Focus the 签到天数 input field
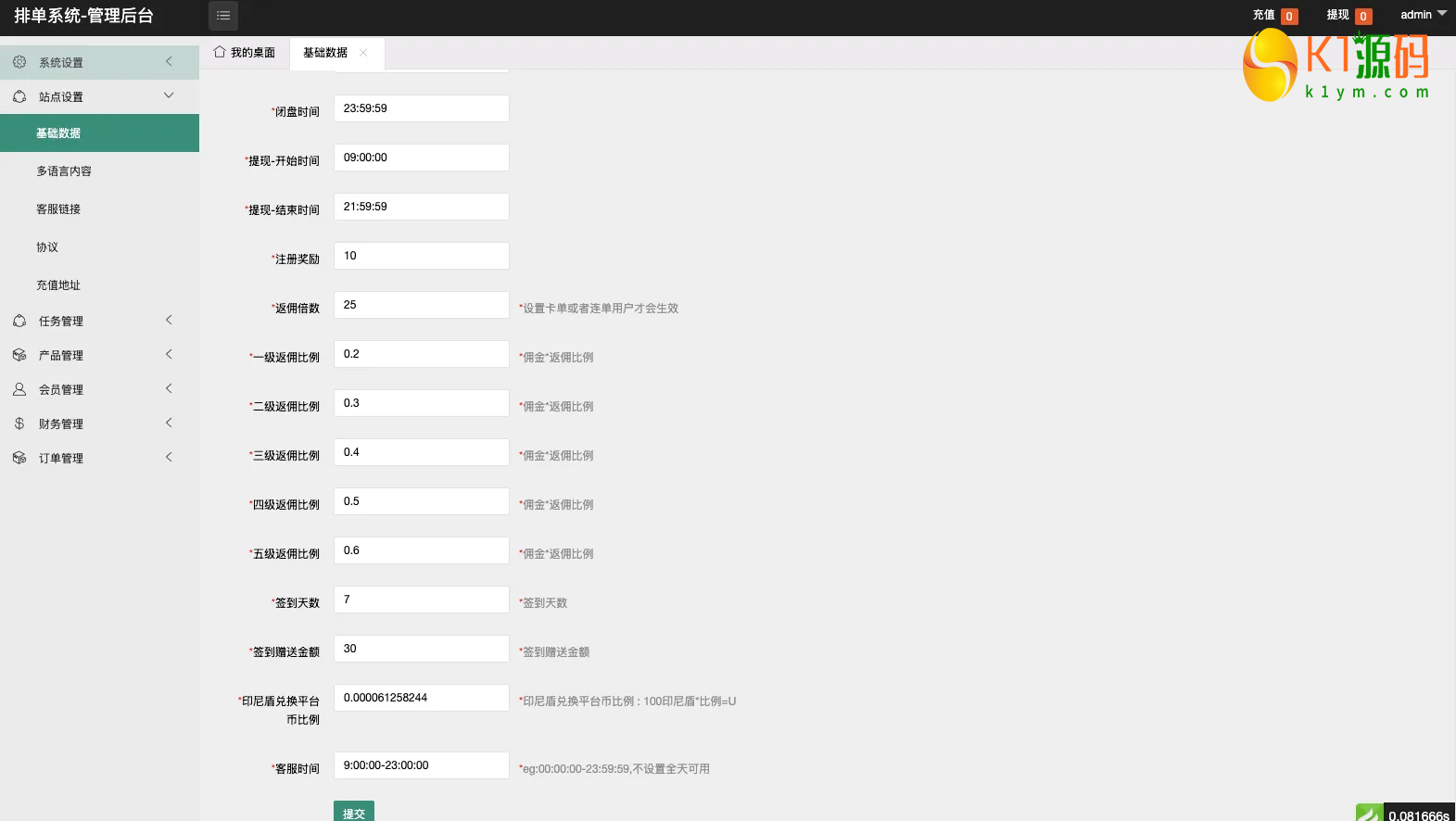Image resolution: width=1456 pixels, height=821 pixels. tap(422, 600)
